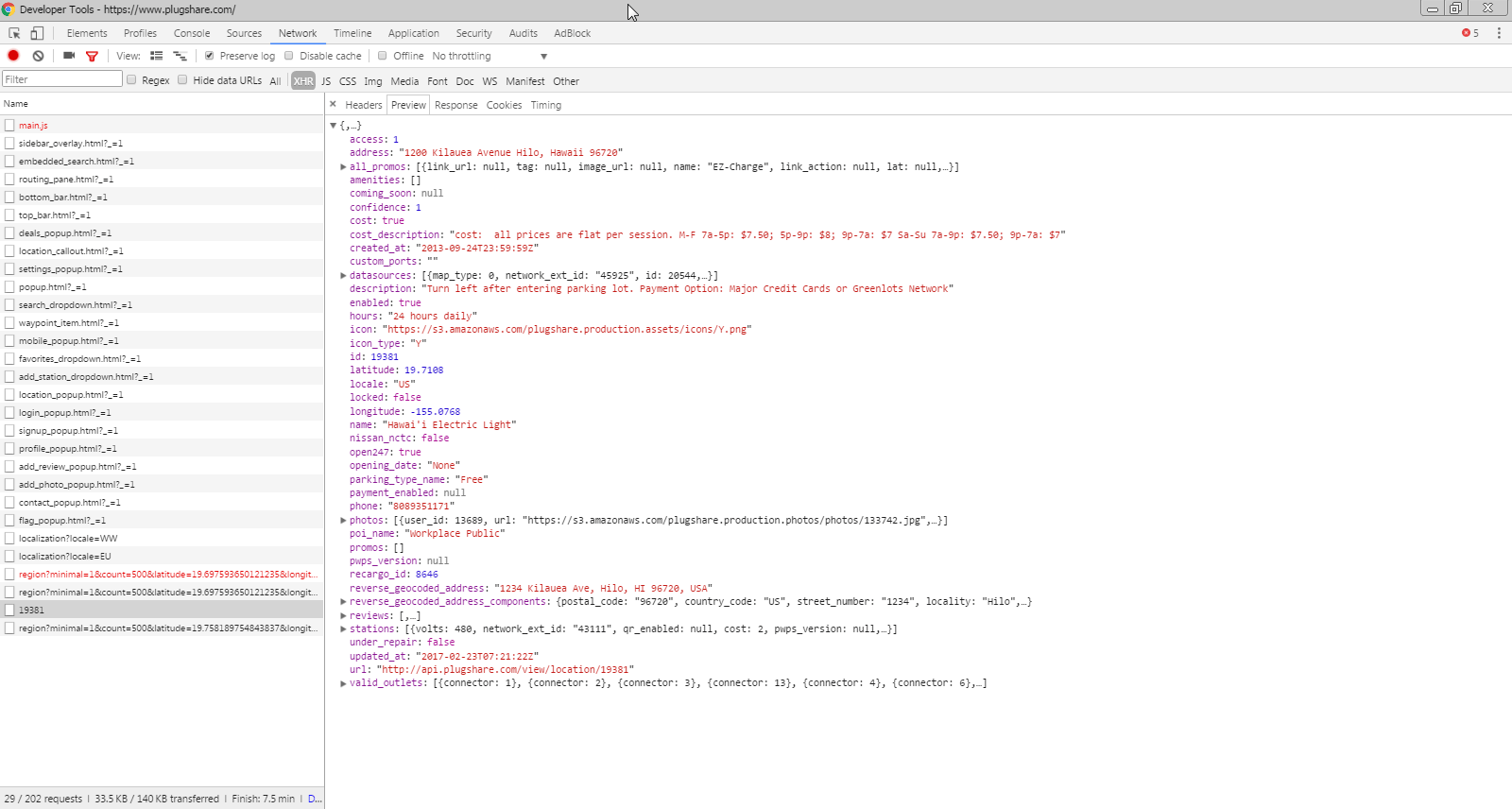Close the request details pane X

pyautogui.click(x=333, y=104)
